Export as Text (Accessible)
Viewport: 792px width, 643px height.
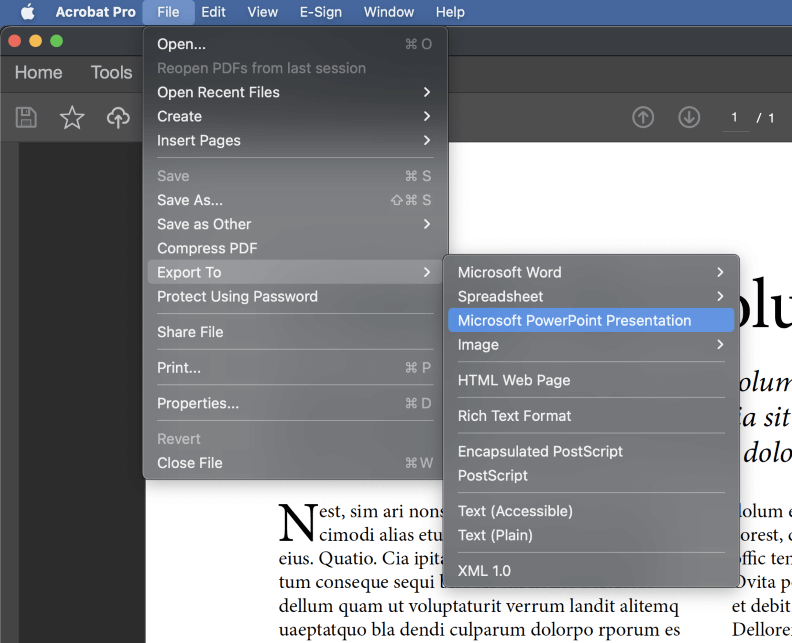(x=590, y=511)
